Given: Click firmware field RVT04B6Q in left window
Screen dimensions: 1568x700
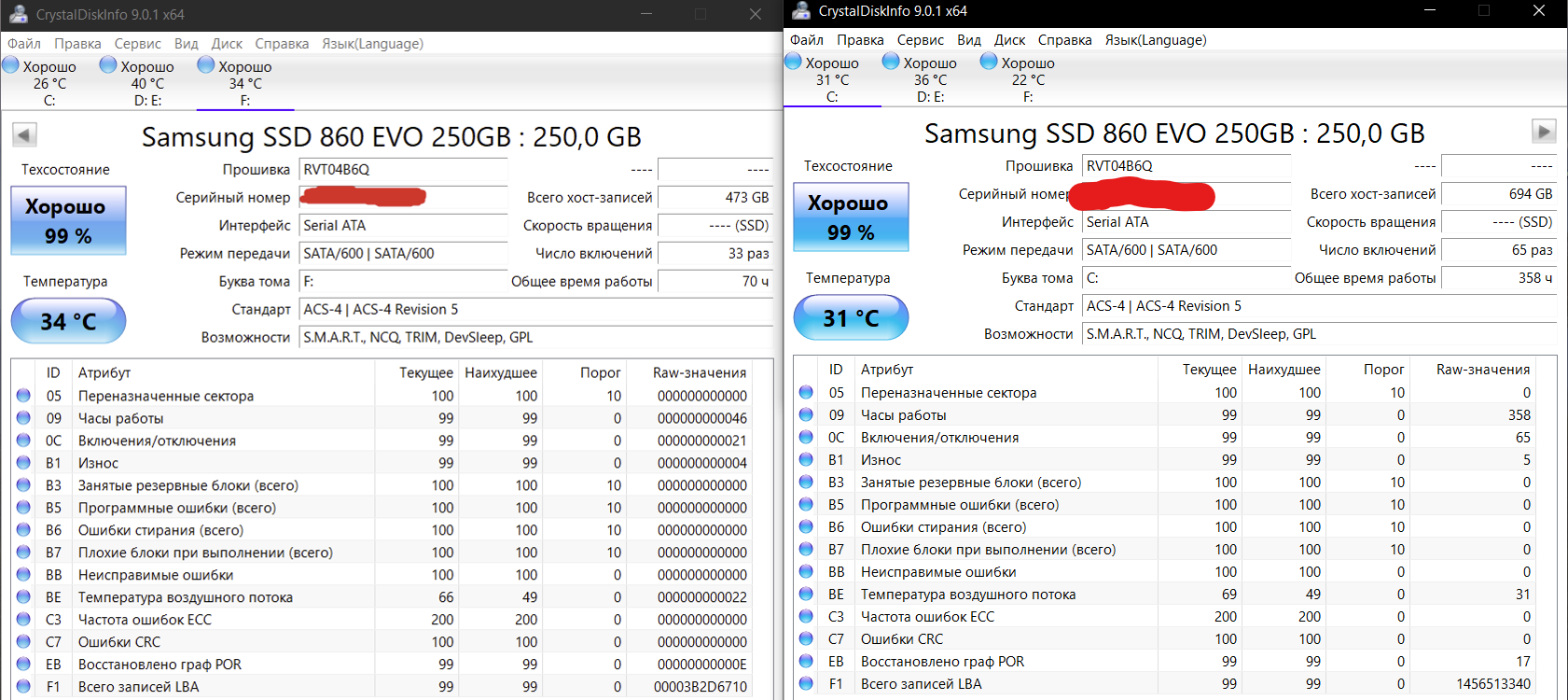Looking at the screenshot, I should click(x=403, y=170).
